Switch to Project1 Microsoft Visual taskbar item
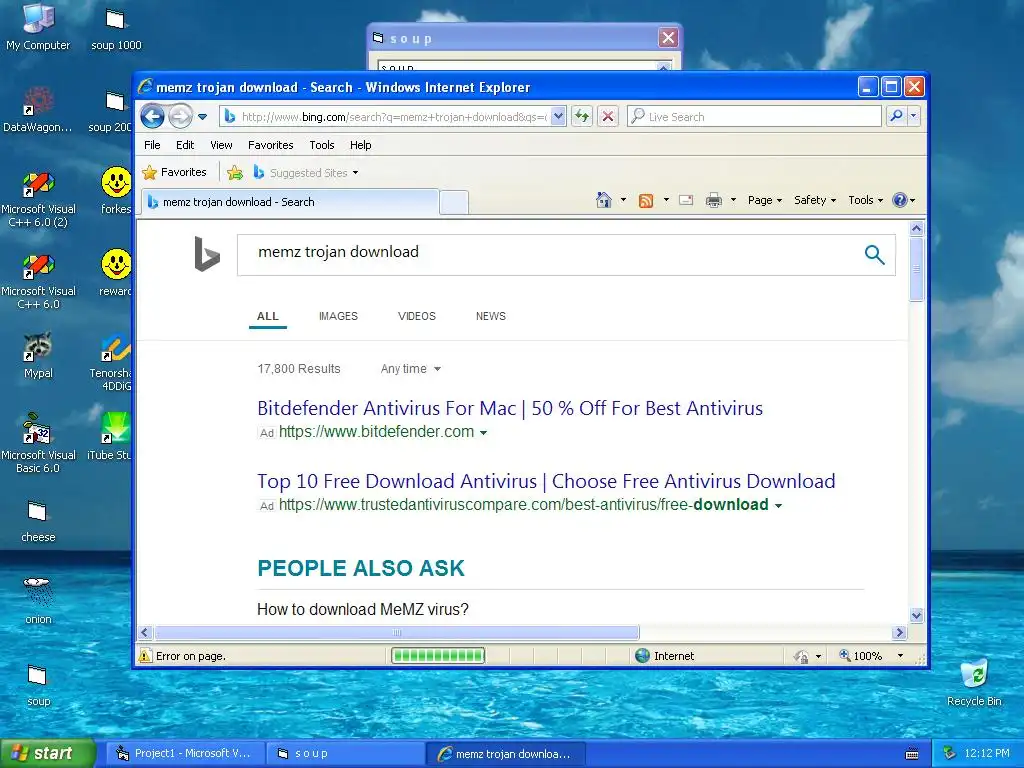Image resolution: width=1024 pixels, height=768 pixels. 185,754
